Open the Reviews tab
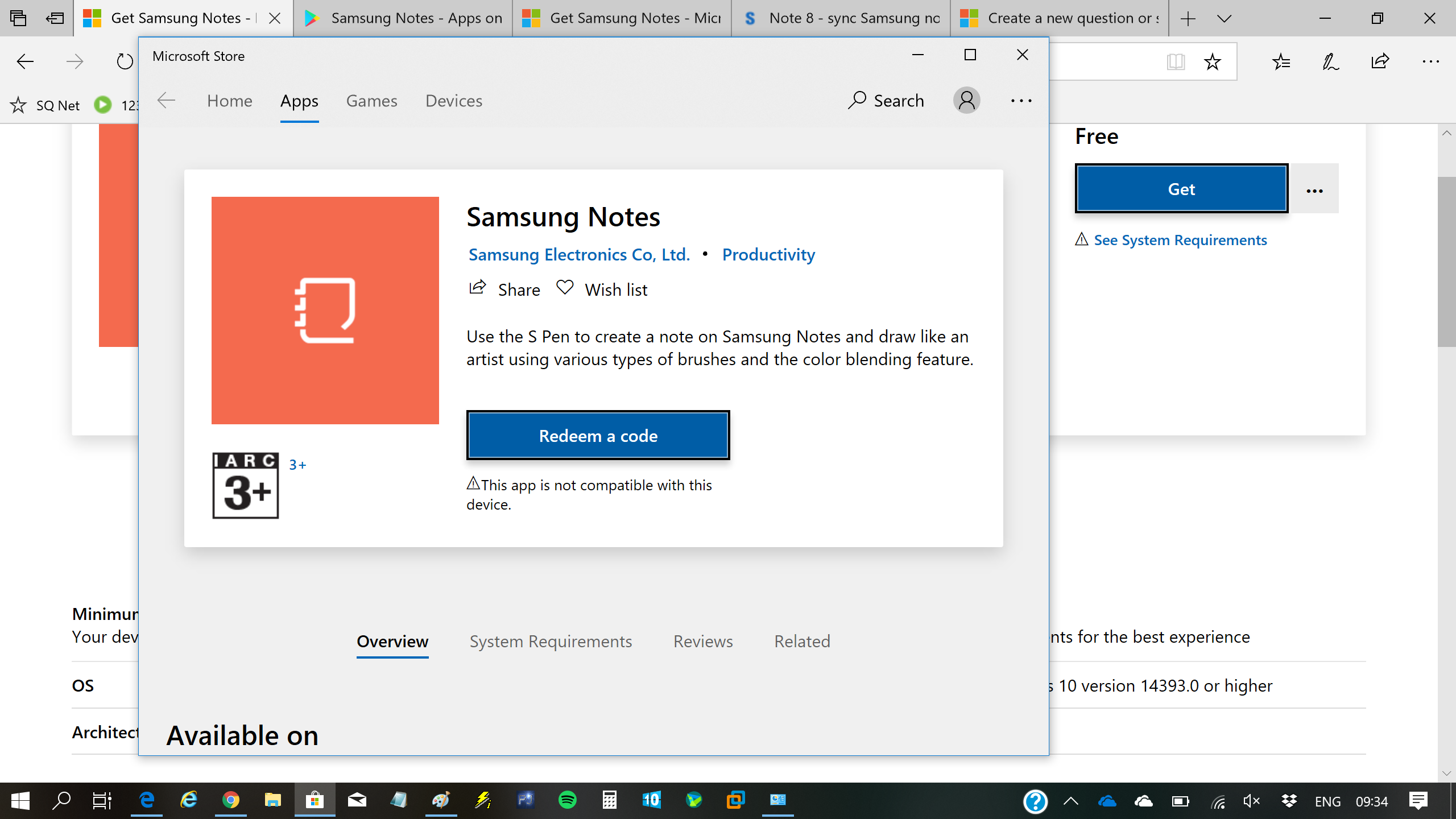The width and height of the screenshot is (1456, 819). pos(702,640)
